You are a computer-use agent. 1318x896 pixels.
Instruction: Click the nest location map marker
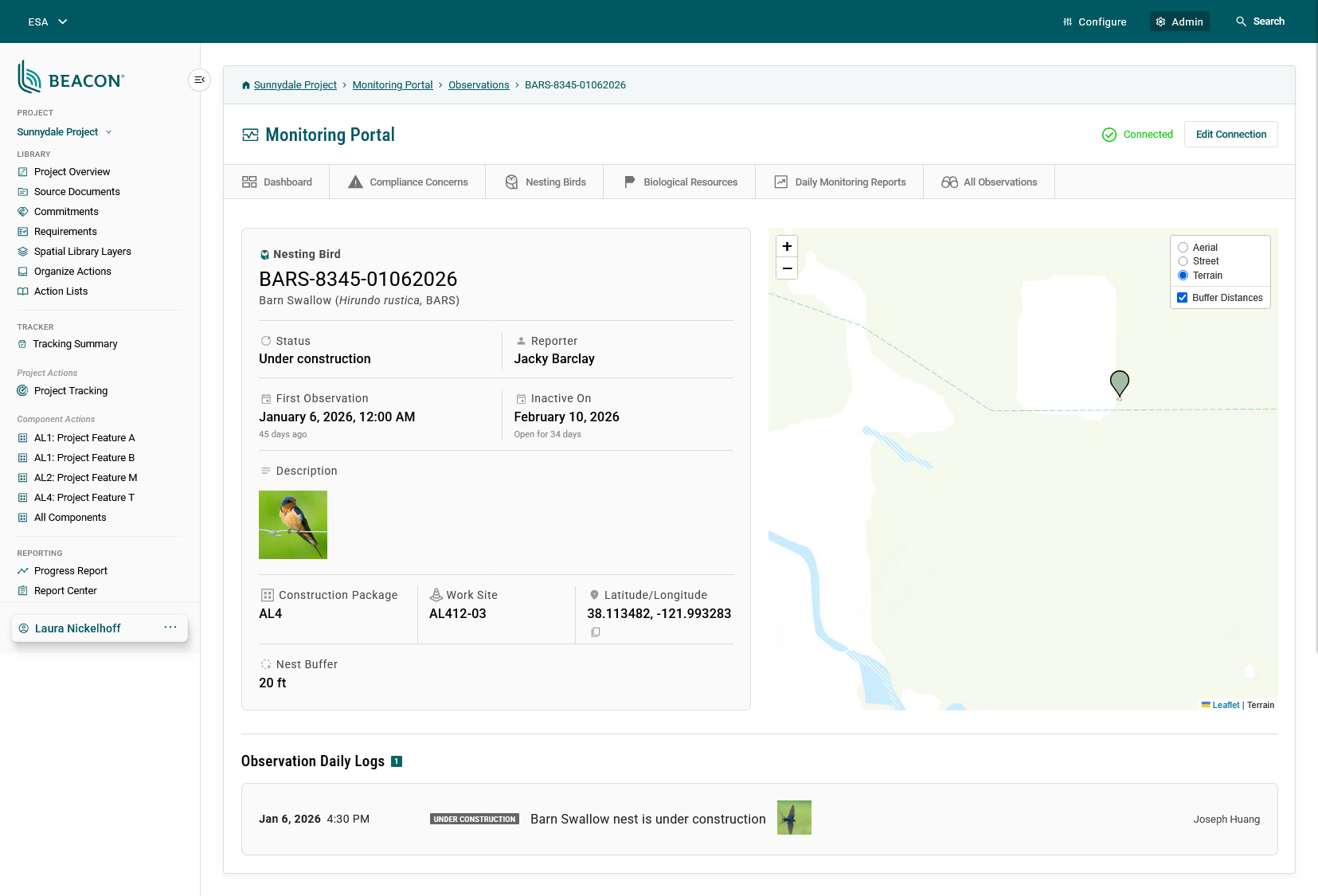[x=1119, y=383]
